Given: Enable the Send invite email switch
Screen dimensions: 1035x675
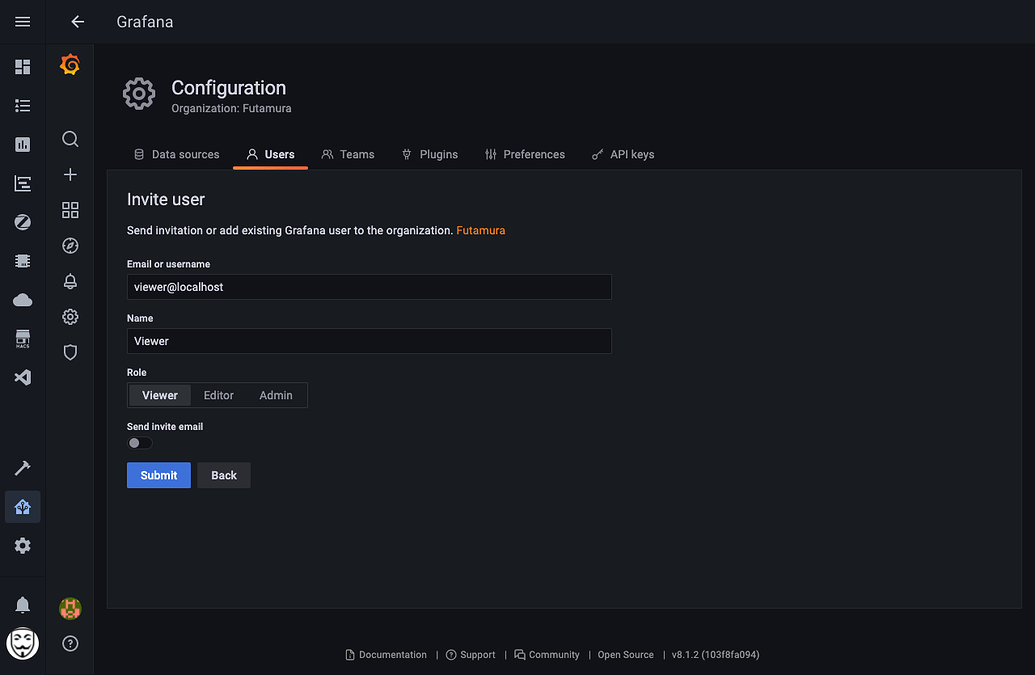Looking at the screenshot, I should [139, 442].
